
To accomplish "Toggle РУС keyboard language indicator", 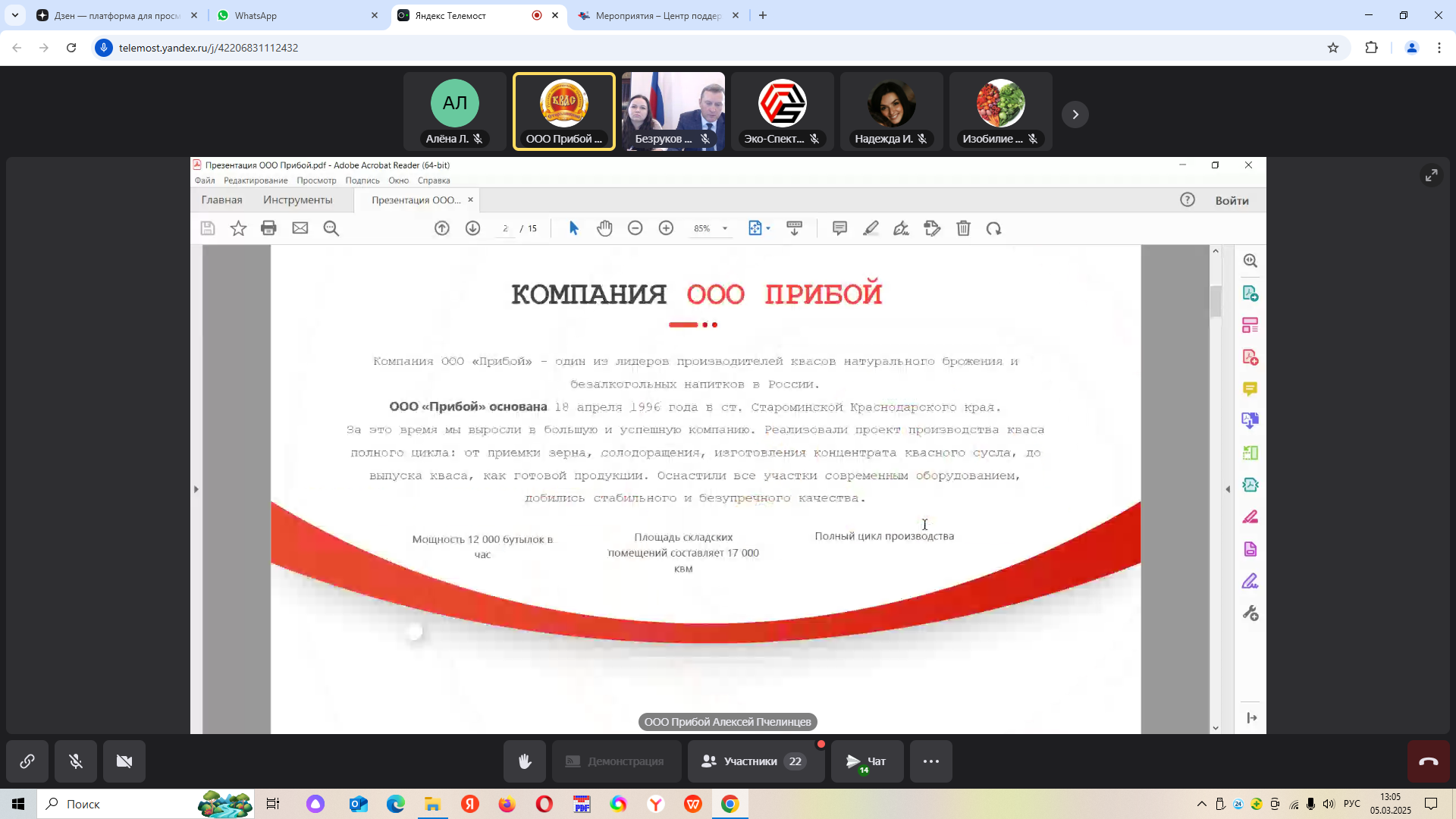I will pyautogui.click(x=1351, y=804).
